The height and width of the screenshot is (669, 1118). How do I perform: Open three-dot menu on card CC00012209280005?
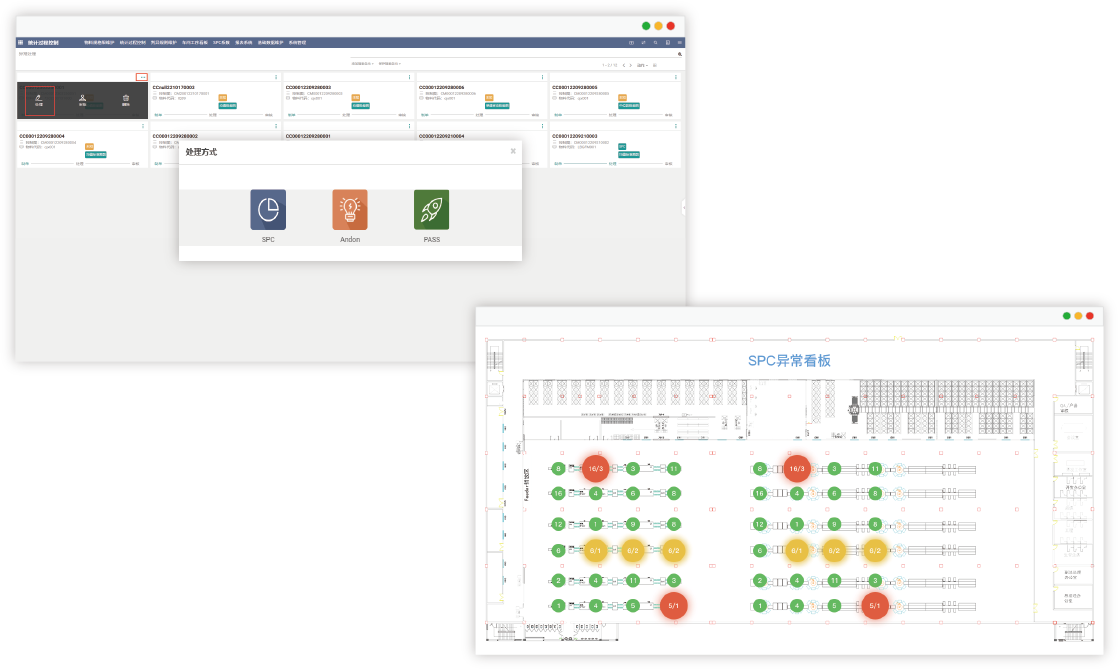[674, 77]
